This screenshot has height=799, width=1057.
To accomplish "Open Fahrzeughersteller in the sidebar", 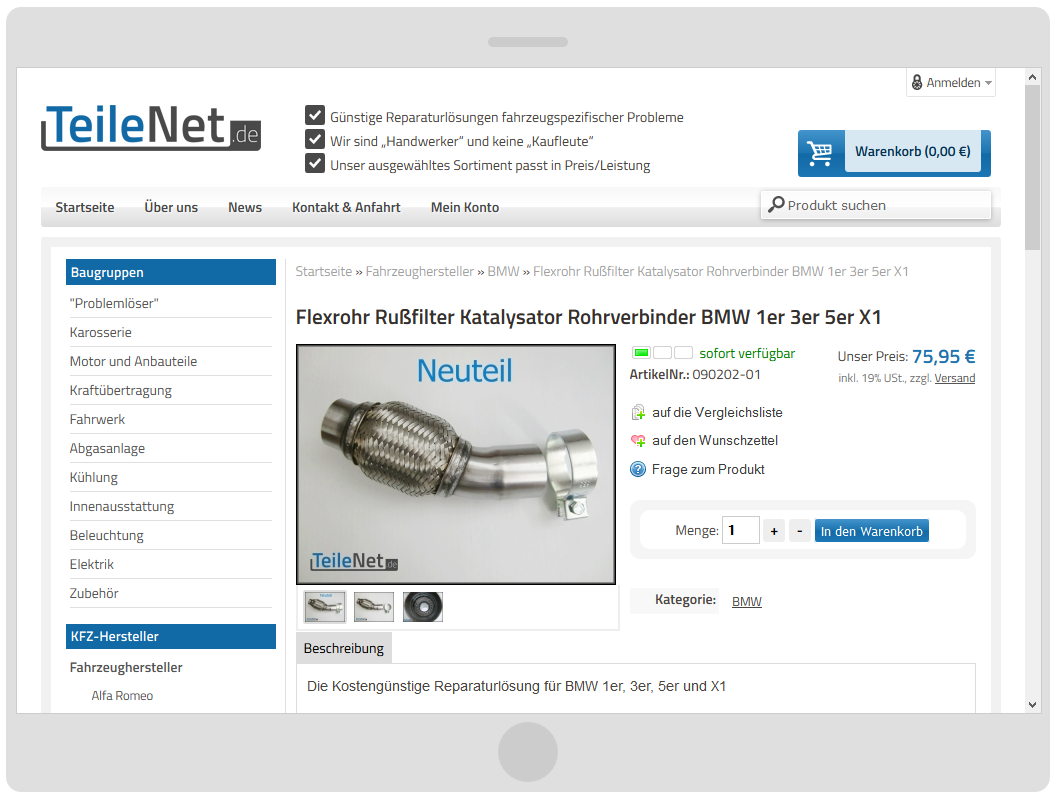I will pos(126,668).
